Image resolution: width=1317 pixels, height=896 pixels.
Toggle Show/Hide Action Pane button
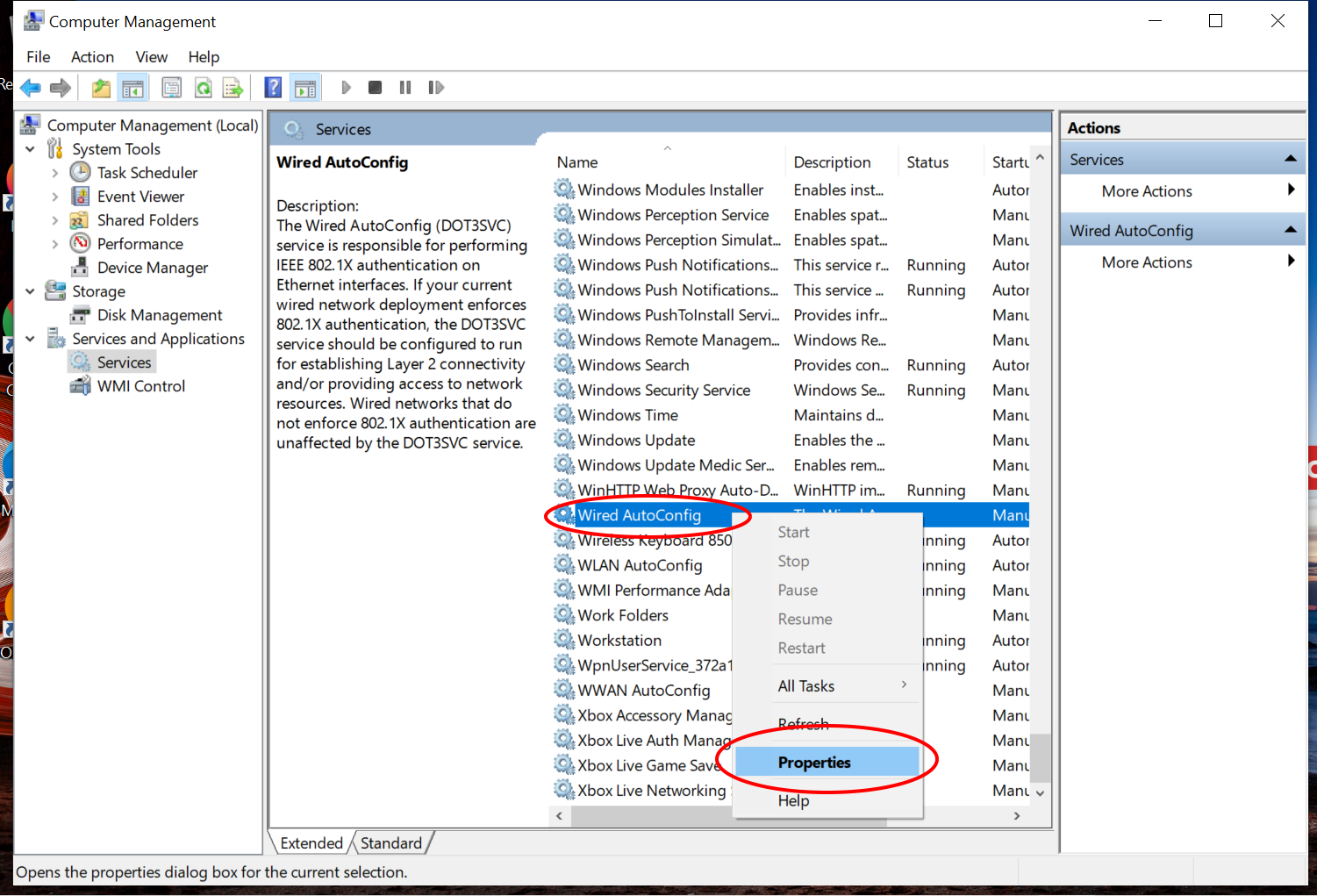[305, 88]
